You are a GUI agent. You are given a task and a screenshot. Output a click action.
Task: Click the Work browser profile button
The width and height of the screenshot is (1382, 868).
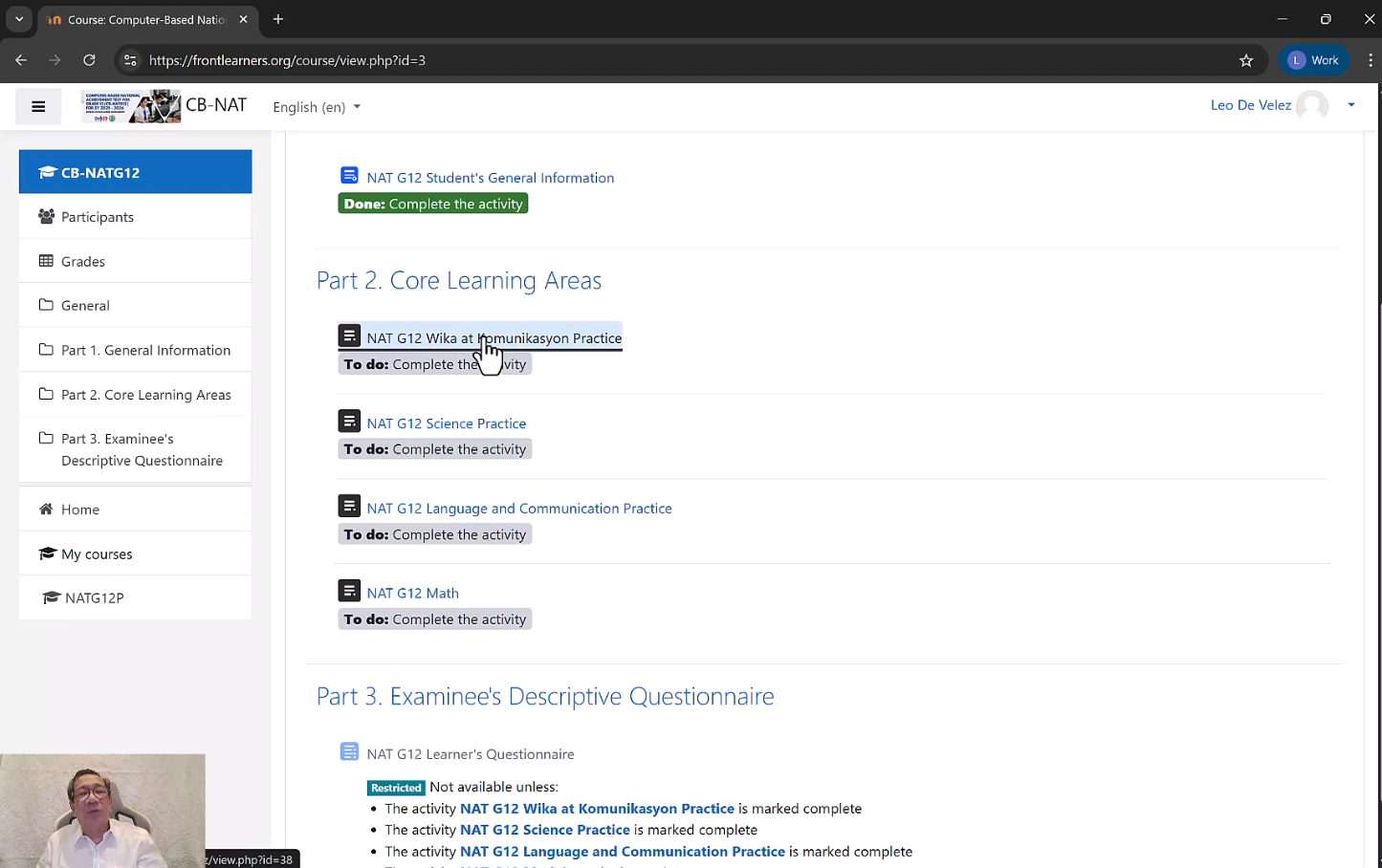[1313, 60]
